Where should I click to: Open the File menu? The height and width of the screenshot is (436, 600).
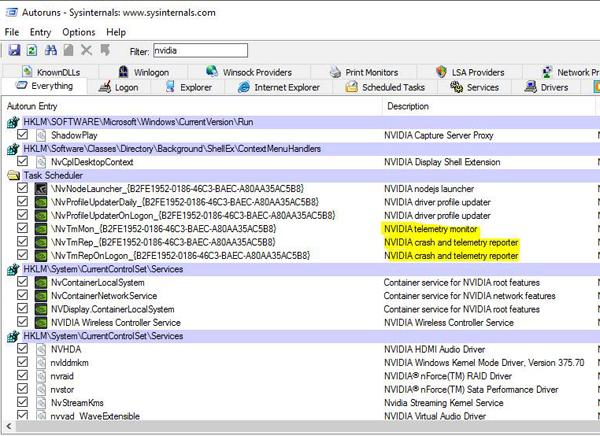pyautogui.click(x=12, y=32)
